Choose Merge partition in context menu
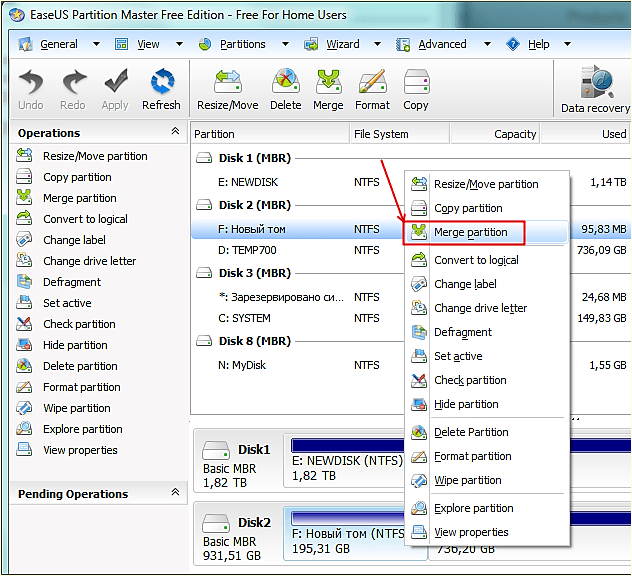The height and width of the screenshot is (576, 632). click(x=487, y=232)
